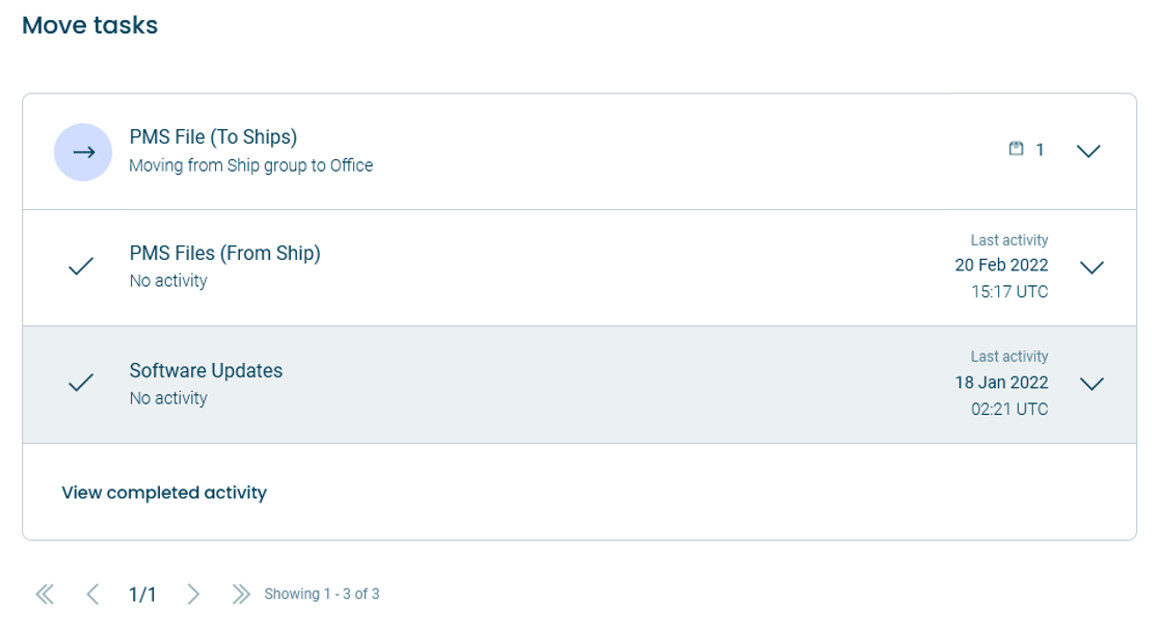The width and height of the screenshot is (1152, 622).
Task: Click the 1/1 page indicator
Action: click(x=143, y=594)
